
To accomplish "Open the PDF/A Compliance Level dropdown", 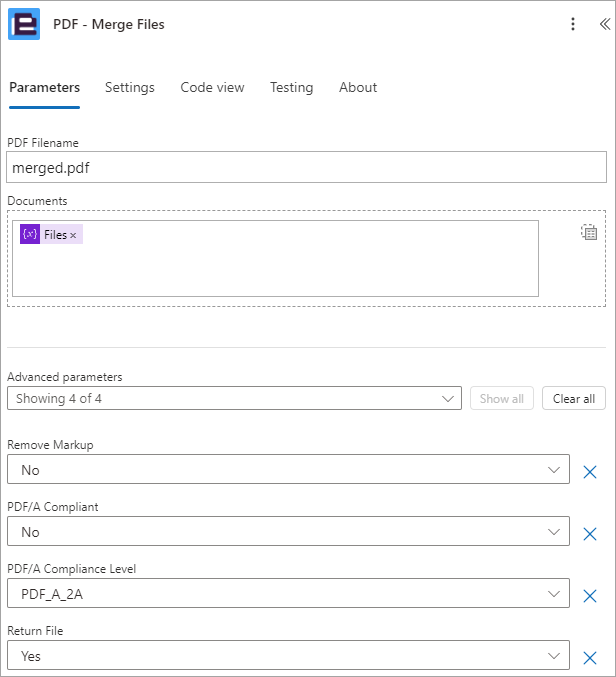I will tap(288, 593).
